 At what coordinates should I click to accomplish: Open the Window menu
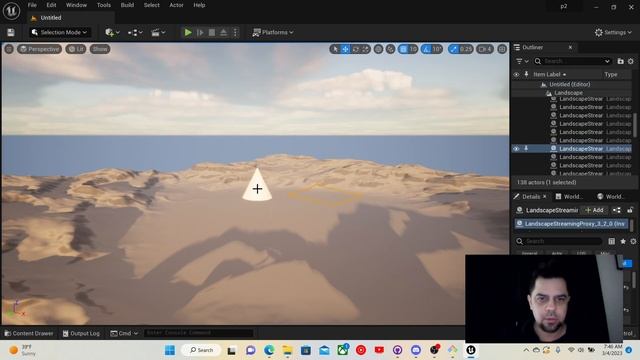click(76, 5)
